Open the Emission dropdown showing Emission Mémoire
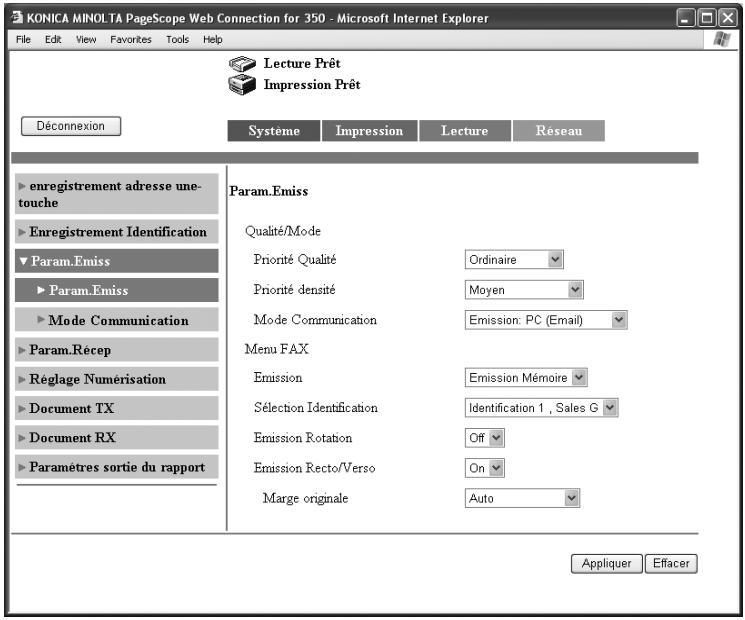 pyautogui.click(x=526, y=378)
